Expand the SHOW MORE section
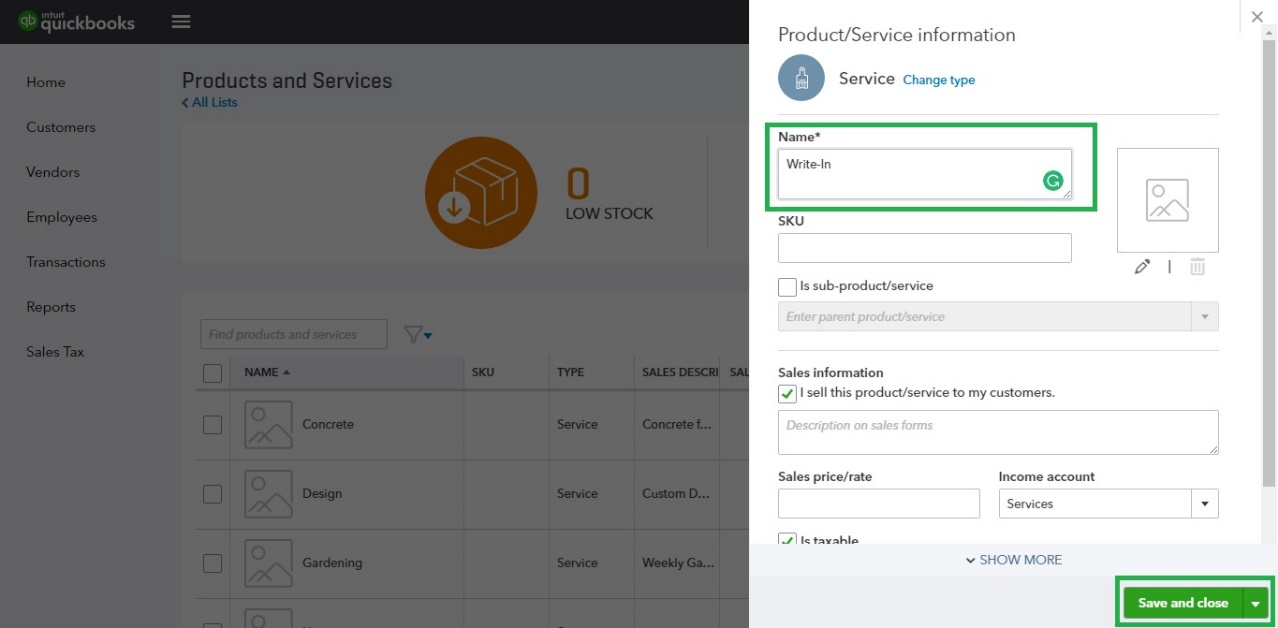 pyautogui.click(x=1013, y=560)
